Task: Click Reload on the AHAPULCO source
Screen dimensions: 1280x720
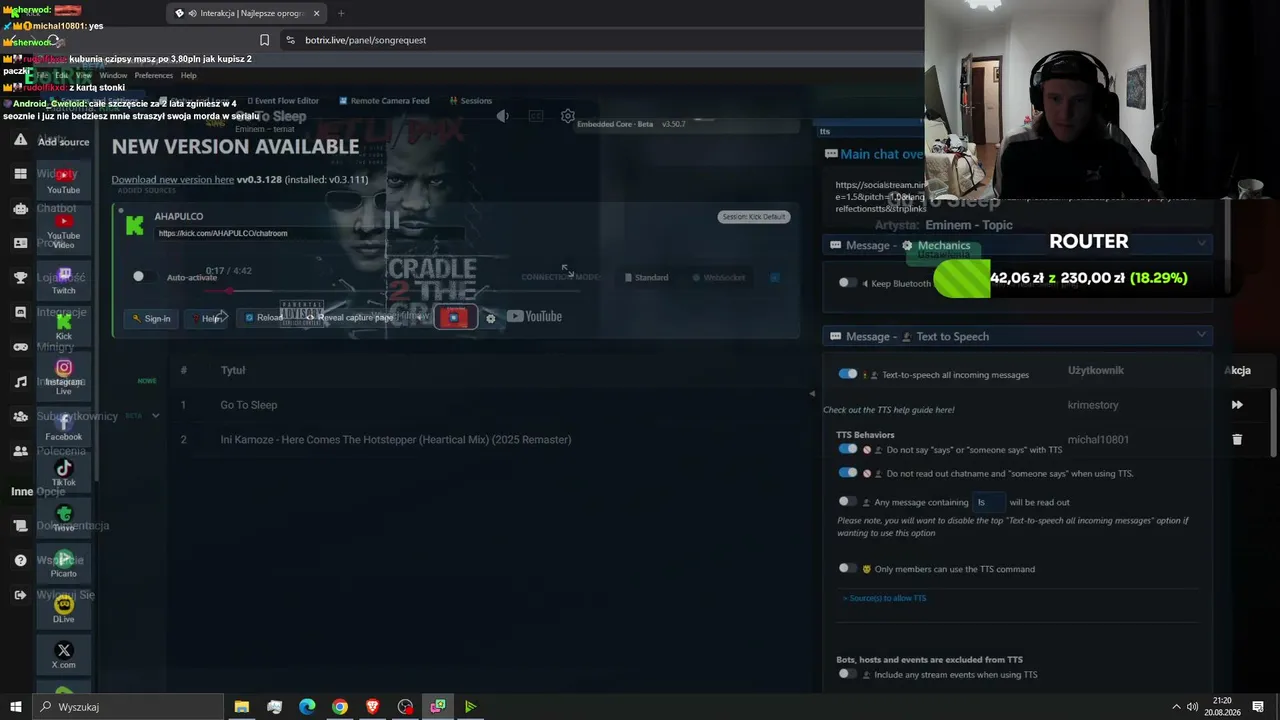Action: [x=263, y=318]
